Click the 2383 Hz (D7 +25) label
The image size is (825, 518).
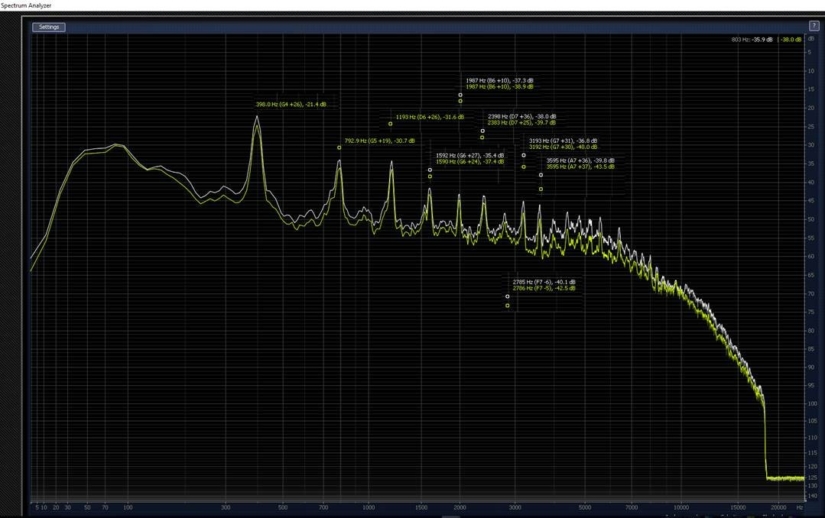tap(522, 123)
